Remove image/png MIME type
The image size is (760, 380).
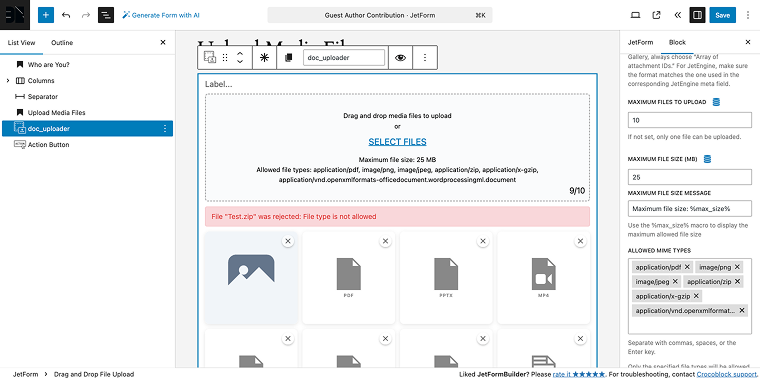pyautogui.click(x=737, y=267)
